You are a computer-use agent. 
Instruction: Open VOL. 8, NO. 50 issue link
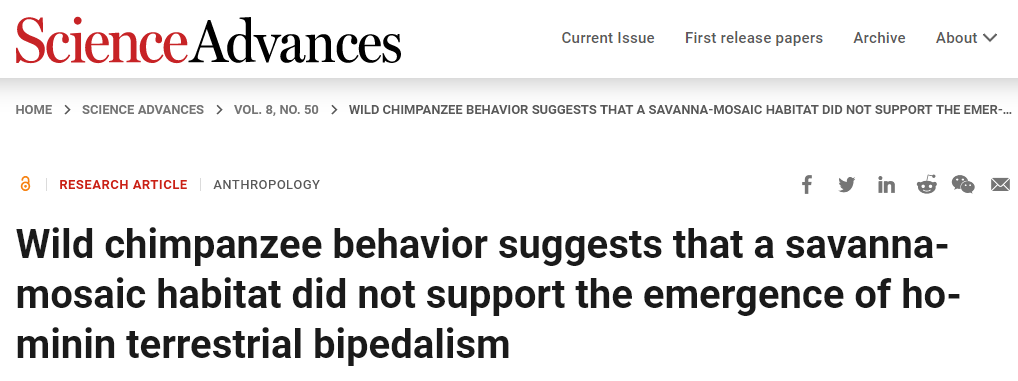[x=277, y=110]
